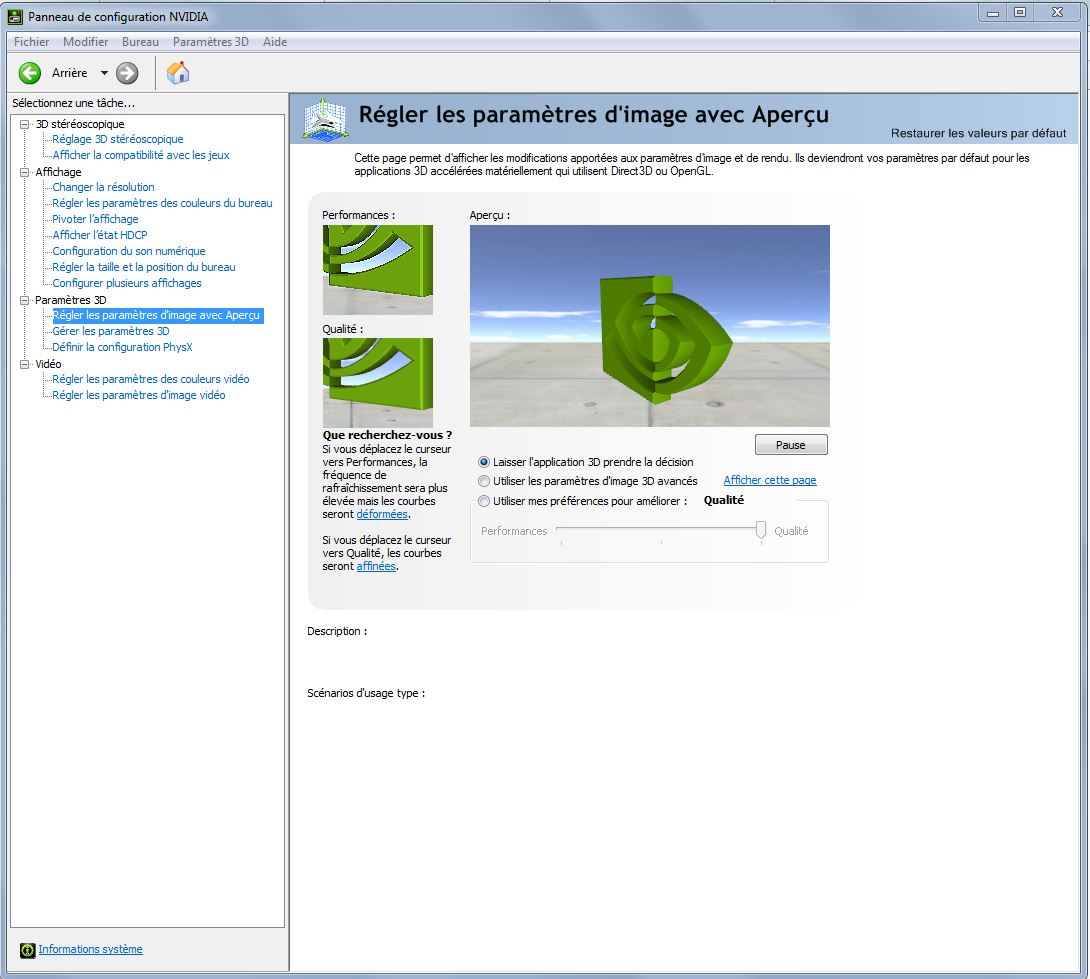Collapse the Vidéo tree node
Image resolution: width=1090 pixels, height=979 pixels.
tap(24, 364)
